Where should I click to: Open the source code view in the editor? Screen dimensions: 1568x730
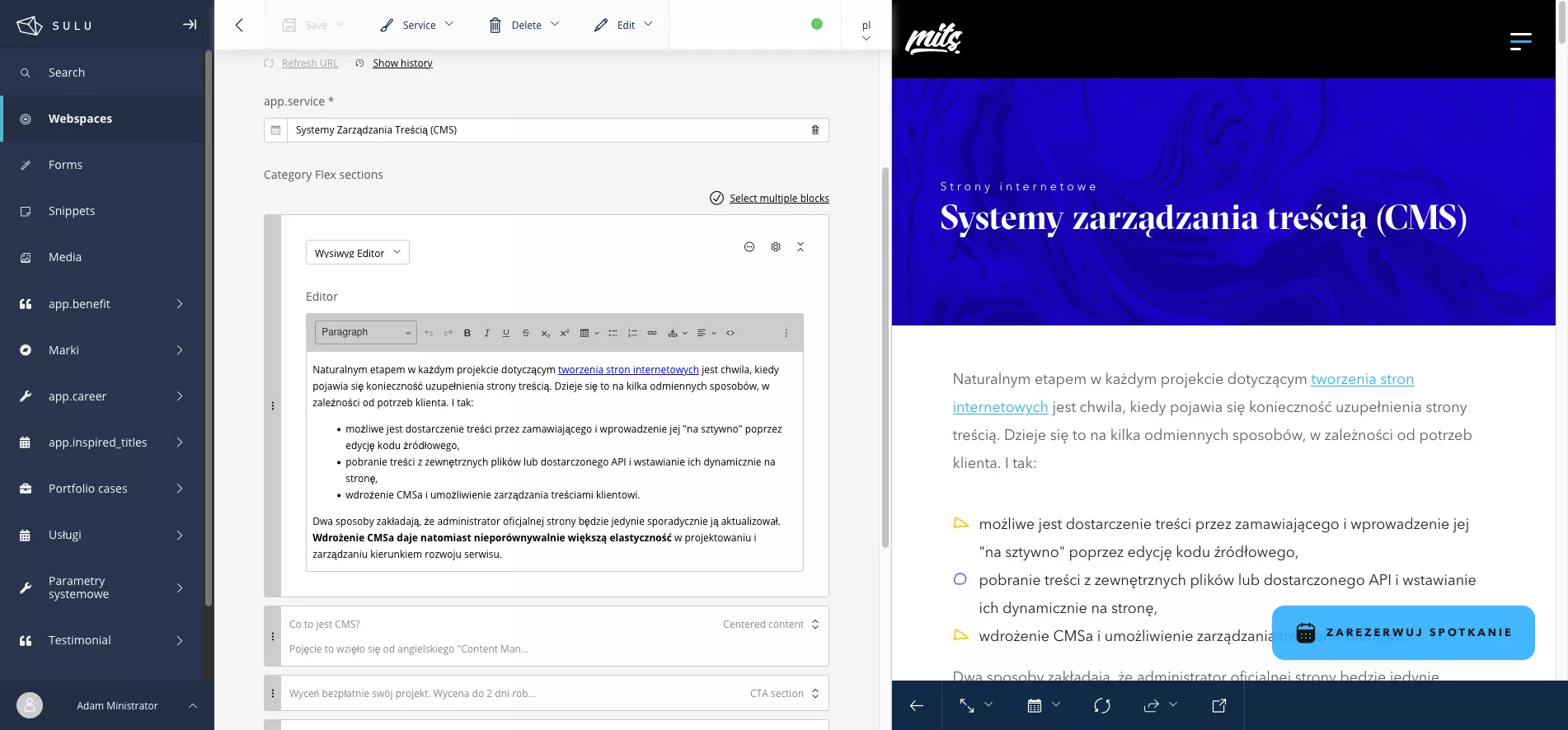pyautogui.click(x=730, y=334)
